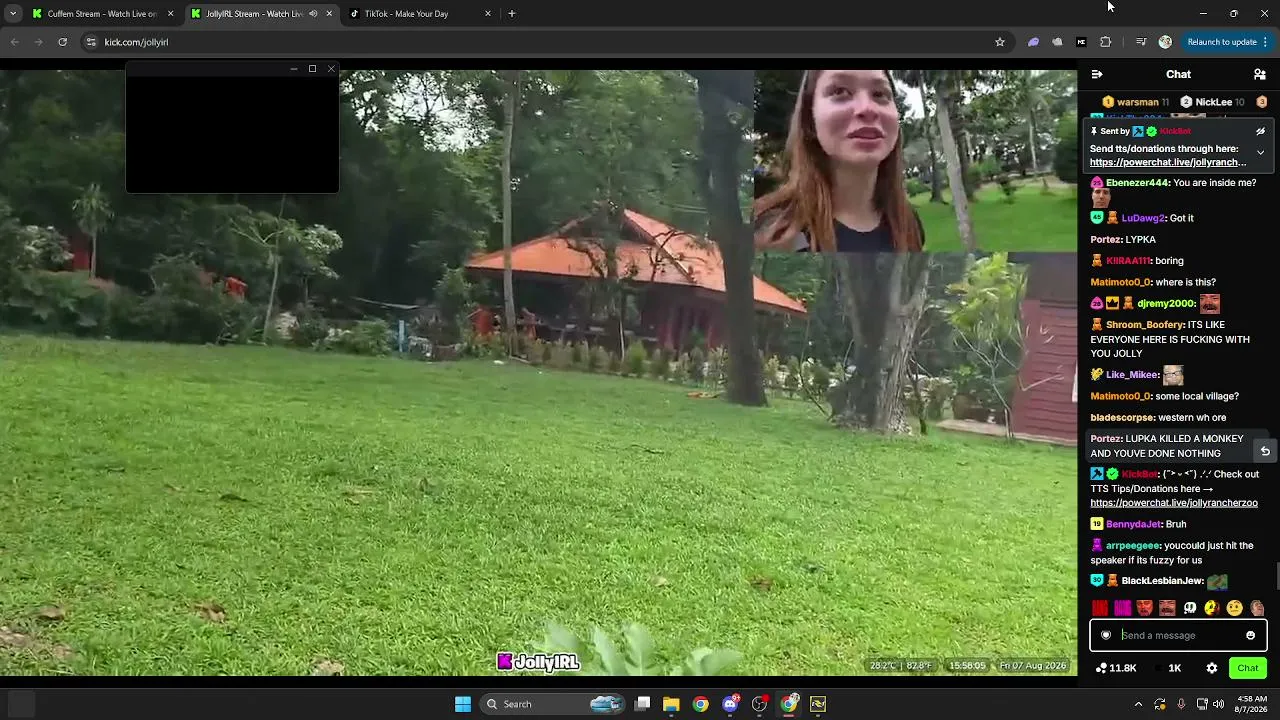The height and width of the screenshot is (720, 1280).
Task: Click NickLee leaderboard entry
Action: pyautogui.click(x=1213, y=102)
